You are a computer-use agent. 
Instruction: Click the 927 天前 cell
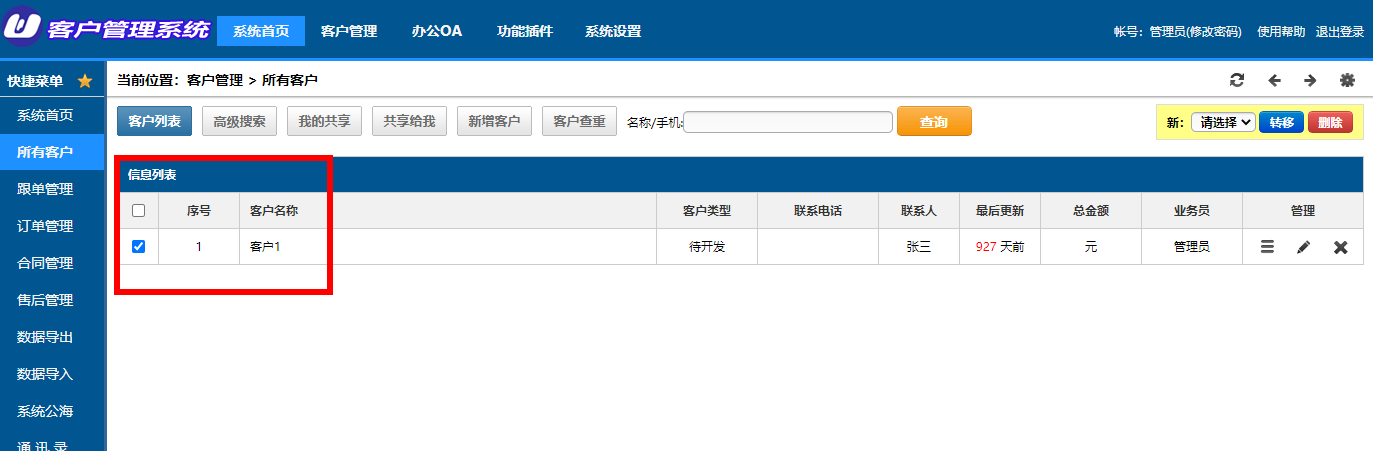[1000, 247]
